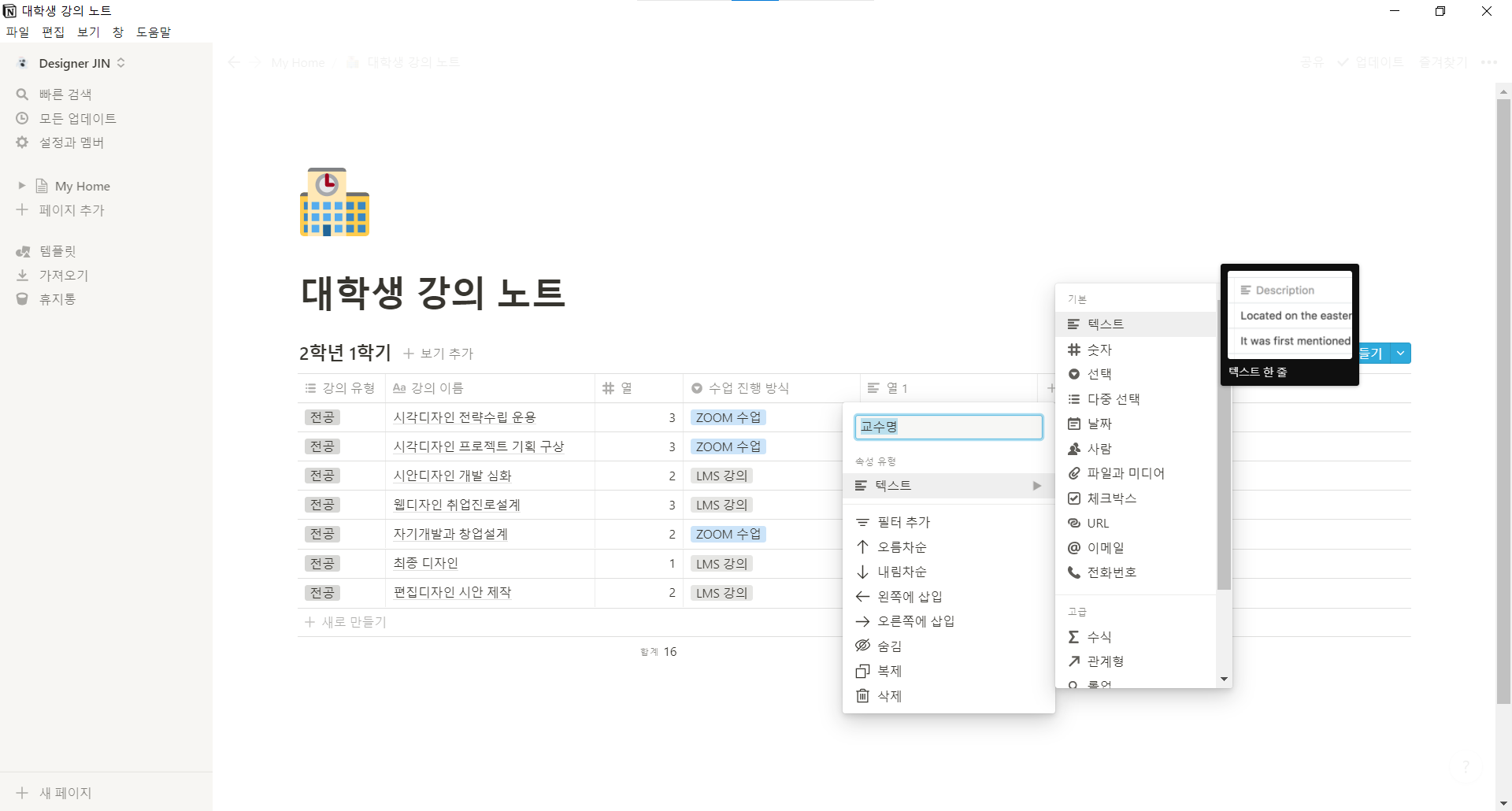Open the 창 menu
1512x811 pixels.
[118, 32]
